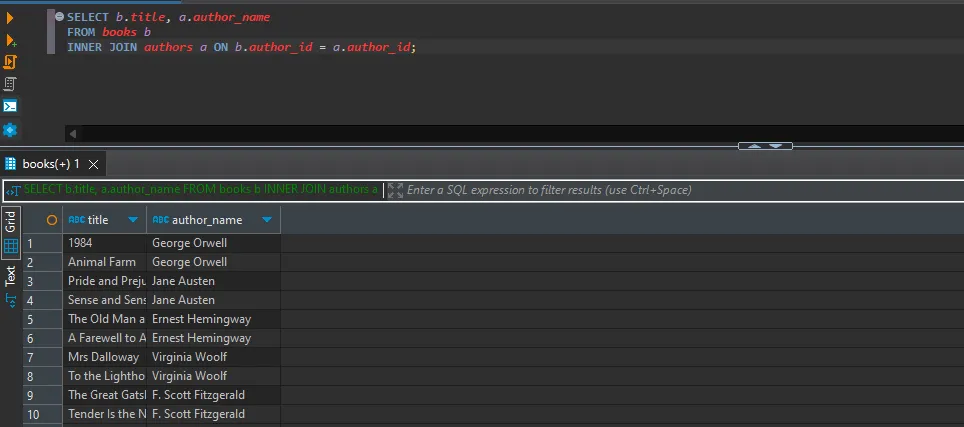
Task: Click Jane Austen in row 4
Action: tap(213, 300)
